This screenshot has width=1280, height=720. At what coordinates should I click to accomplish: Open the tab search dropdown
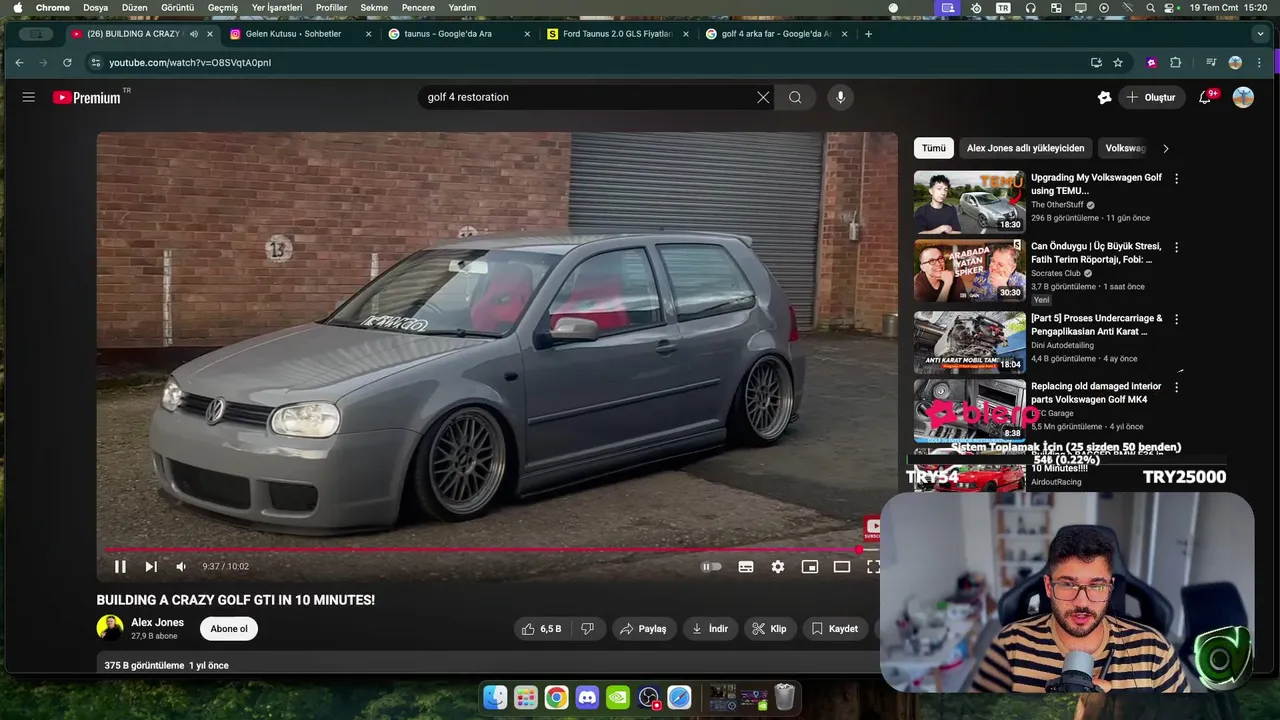pyautogui.click(x=1259, y=34)
